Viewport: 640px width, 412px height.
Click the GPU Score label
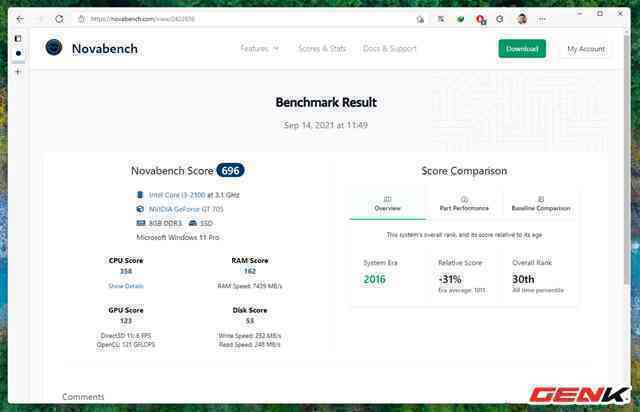[126, 310]
